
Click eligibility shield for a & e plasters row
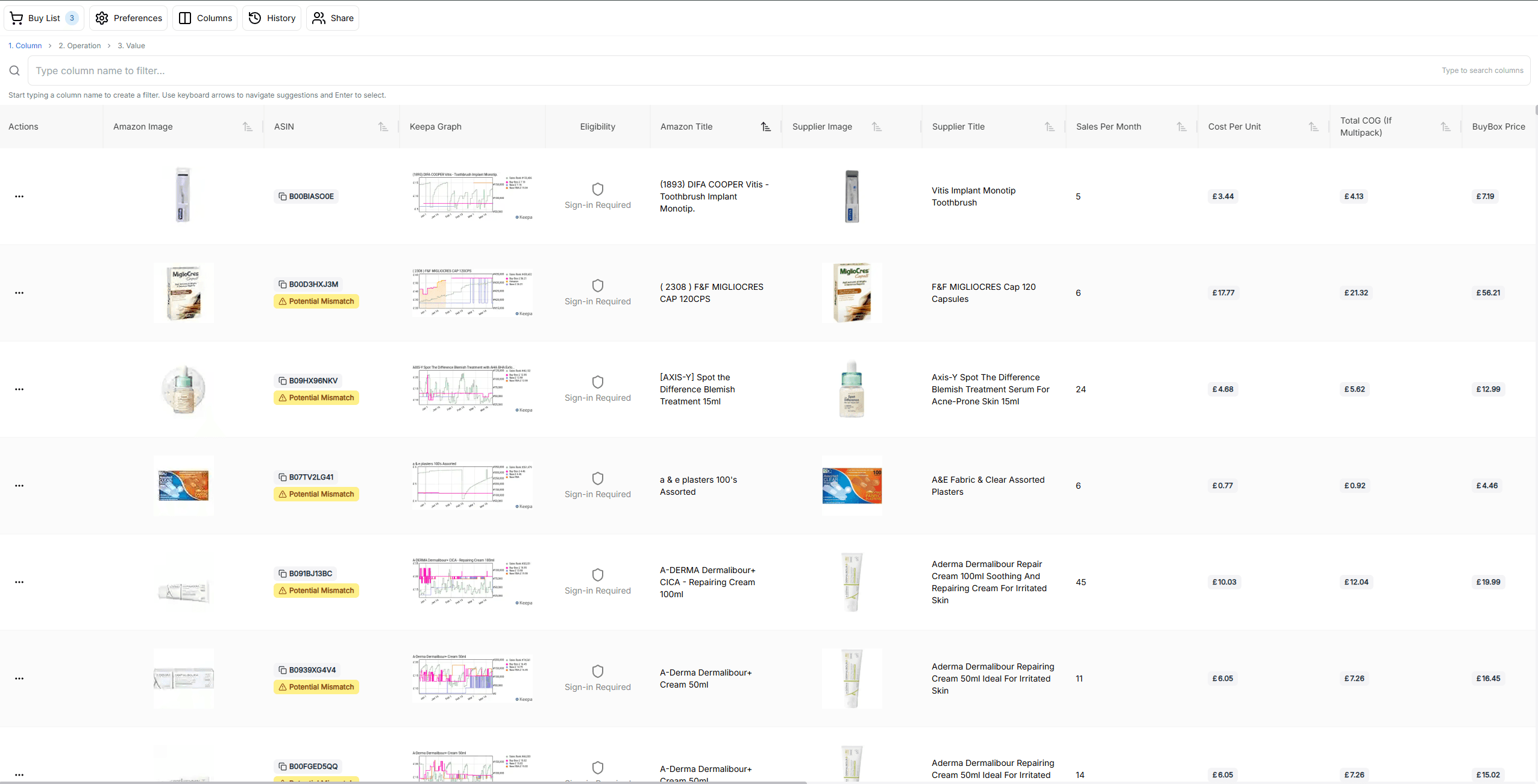[x=598, y=478]
